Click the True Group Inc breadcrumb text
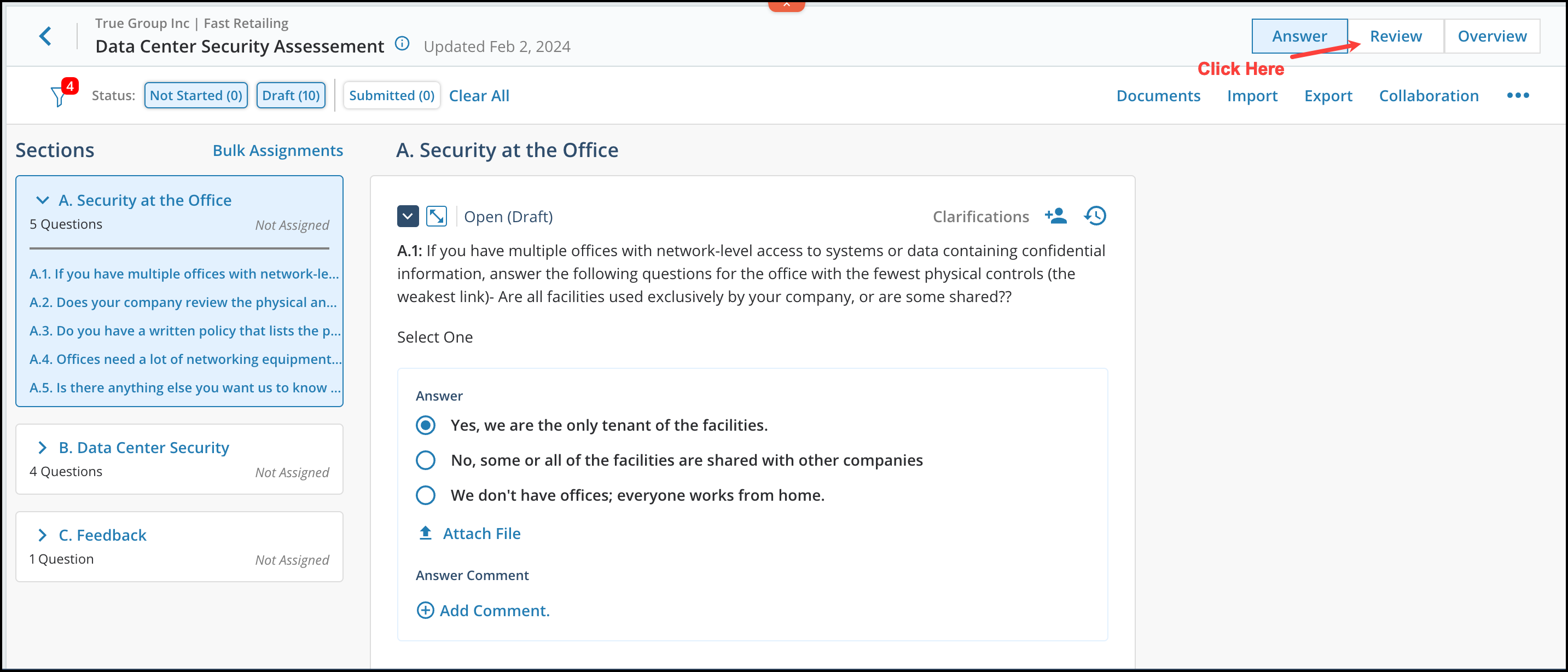 tap(142, 23)
